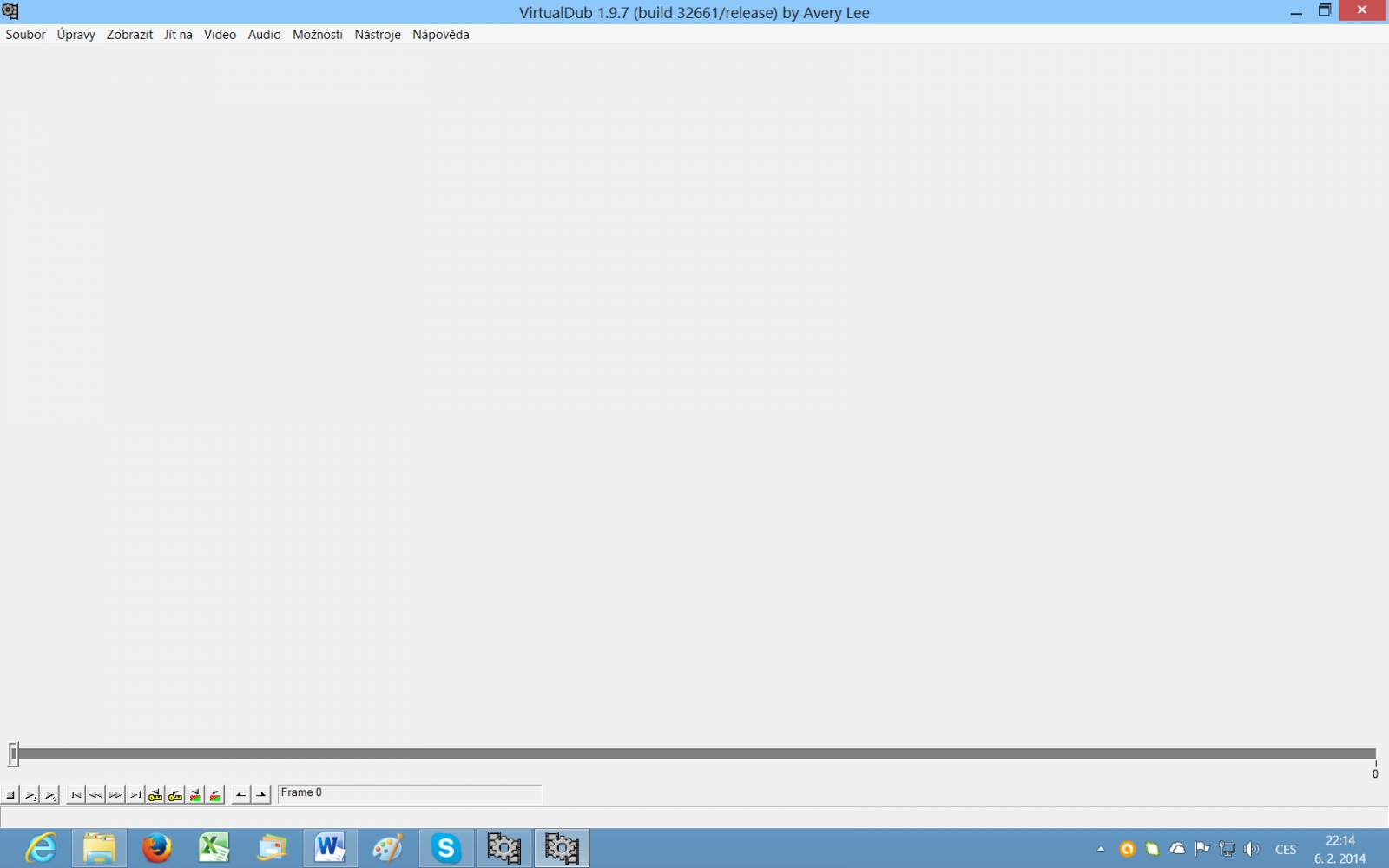
Task: Open the Soubor menu
Action: (25, 35)
